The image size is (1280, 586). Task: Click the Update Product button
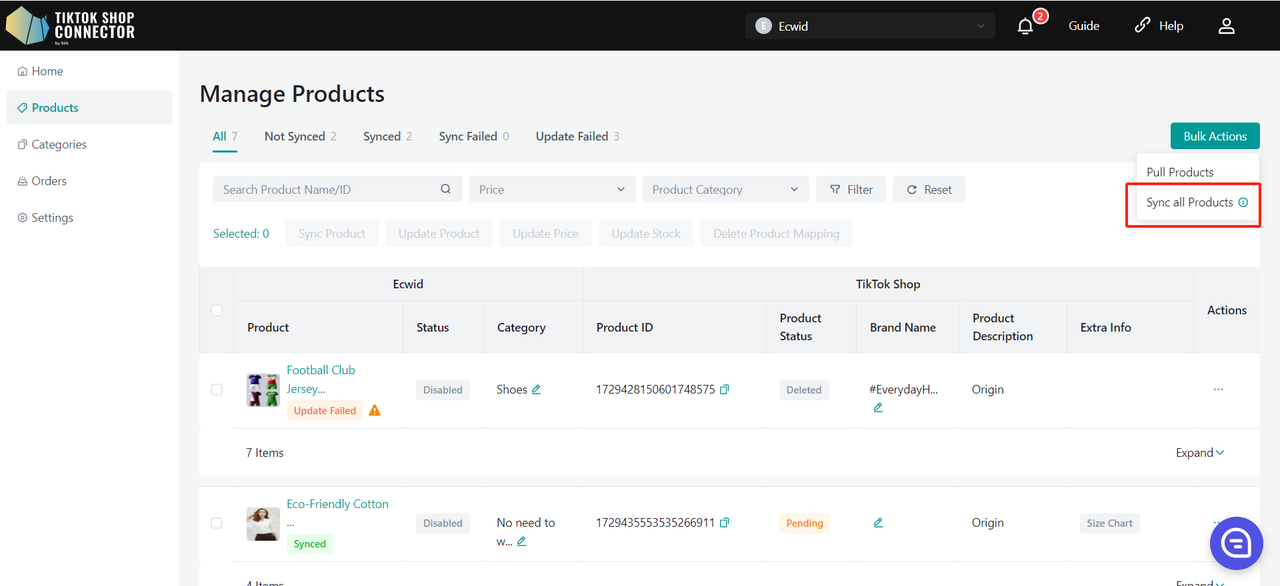pyautogui.click(x=439, y=233)
